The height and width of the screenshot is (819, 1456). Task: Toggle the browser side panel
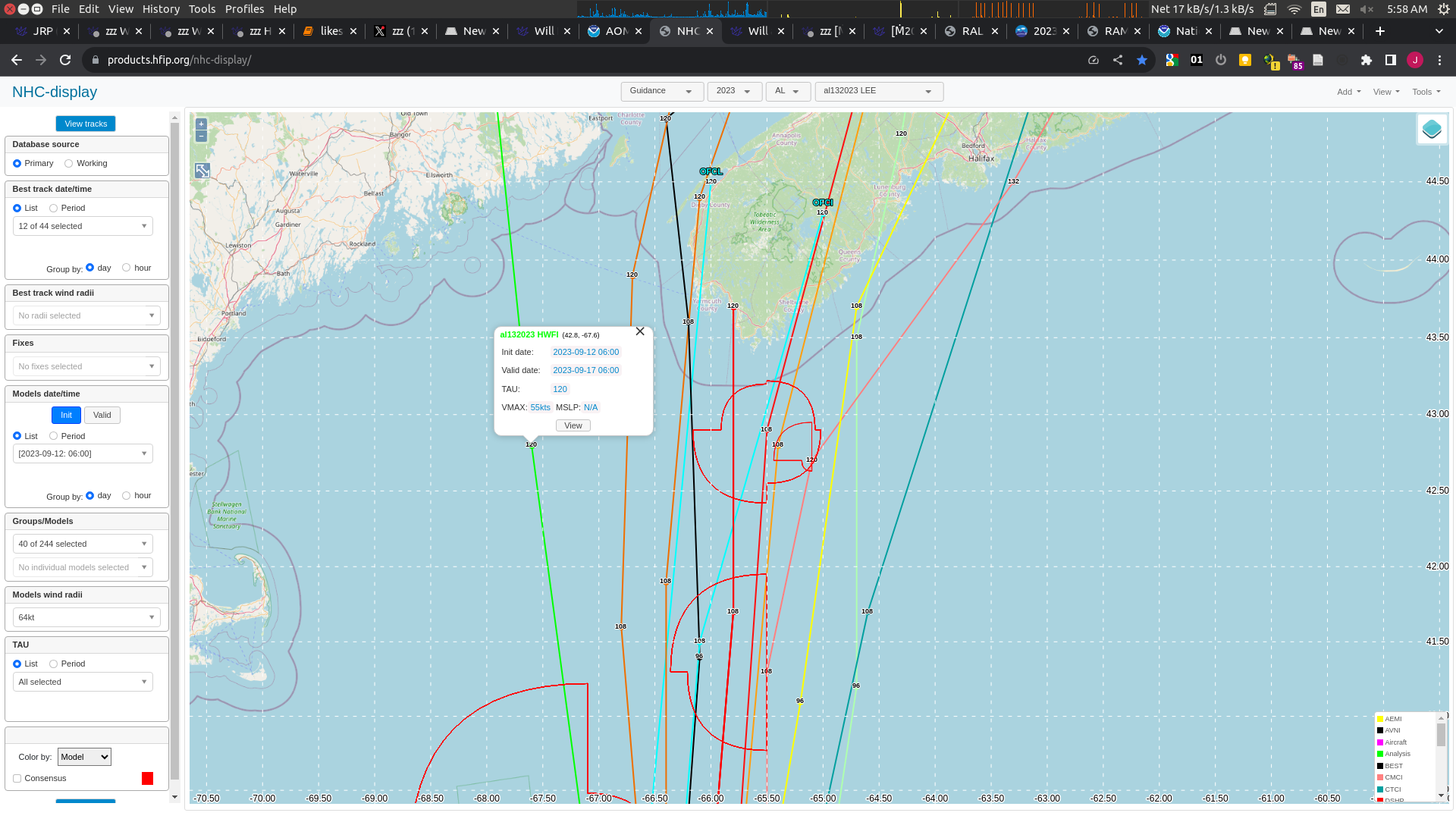1391,60
